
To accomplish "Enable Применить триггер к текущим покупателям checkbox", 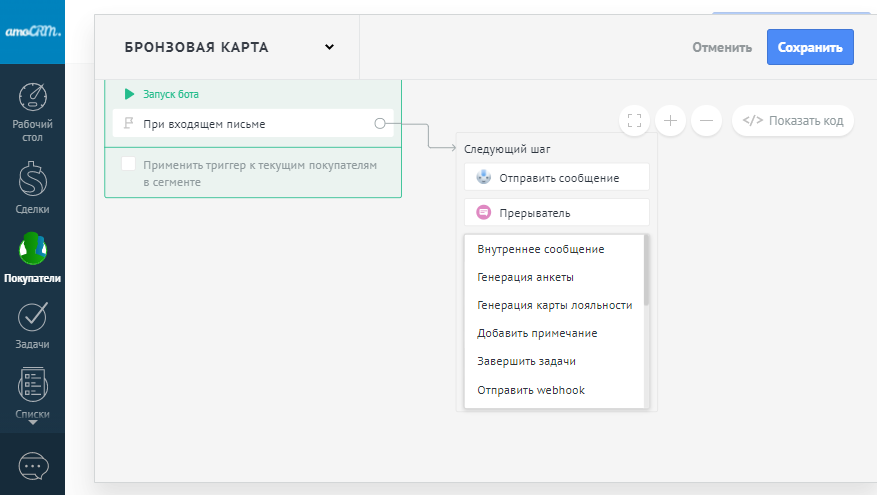I will (129, 165).
